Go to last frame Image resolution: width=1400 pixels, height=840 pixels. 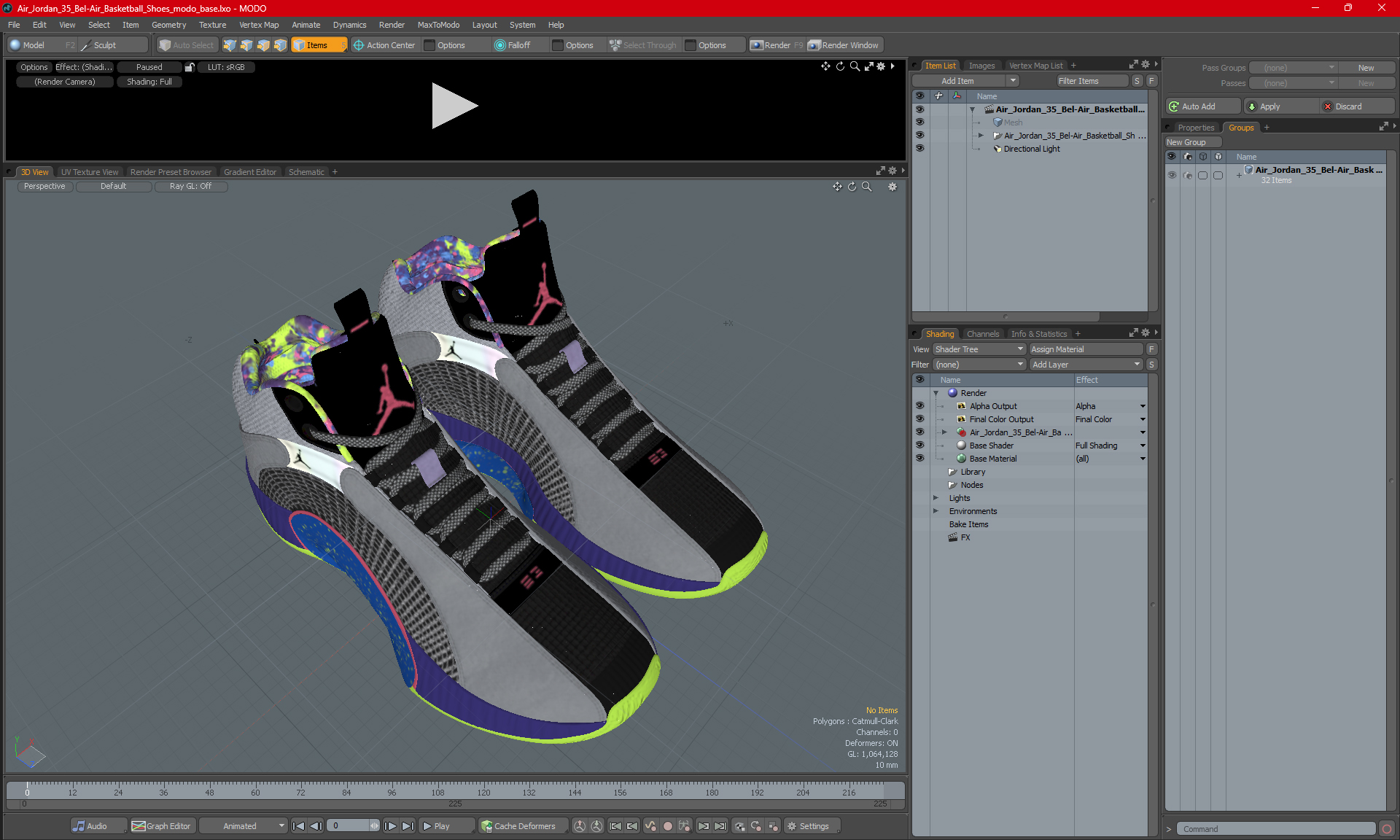pyautogui.click(x=408, y=826)
